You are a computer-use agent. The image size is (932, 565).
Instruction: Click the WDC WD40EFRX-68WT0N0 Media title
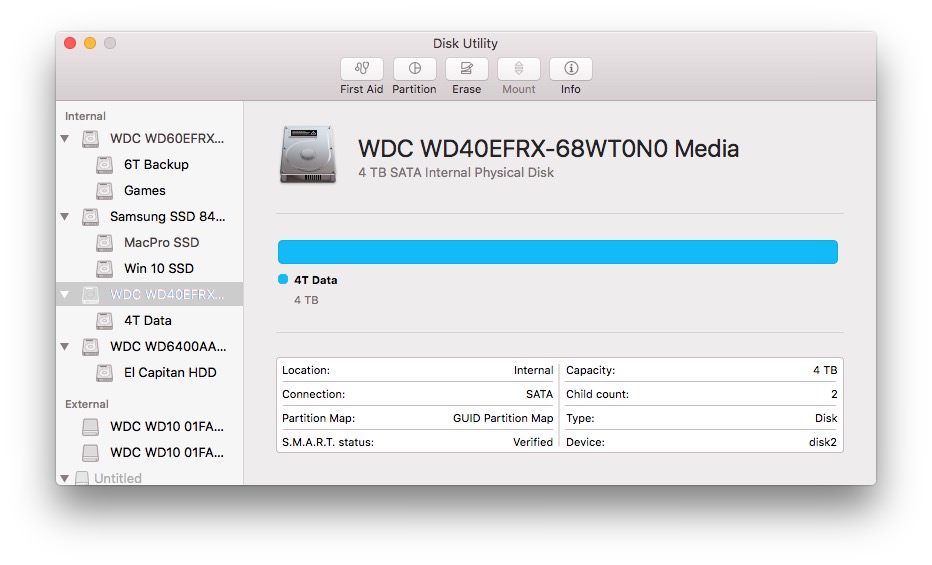pos(548,149)
